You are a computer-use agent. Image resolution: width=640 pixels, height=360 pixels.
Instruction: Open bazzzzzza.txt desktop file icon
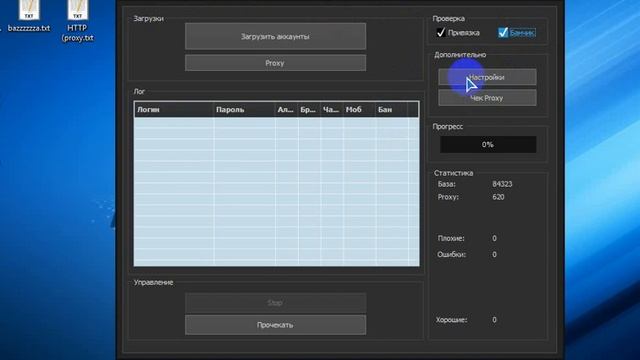[x=29, y=16]
